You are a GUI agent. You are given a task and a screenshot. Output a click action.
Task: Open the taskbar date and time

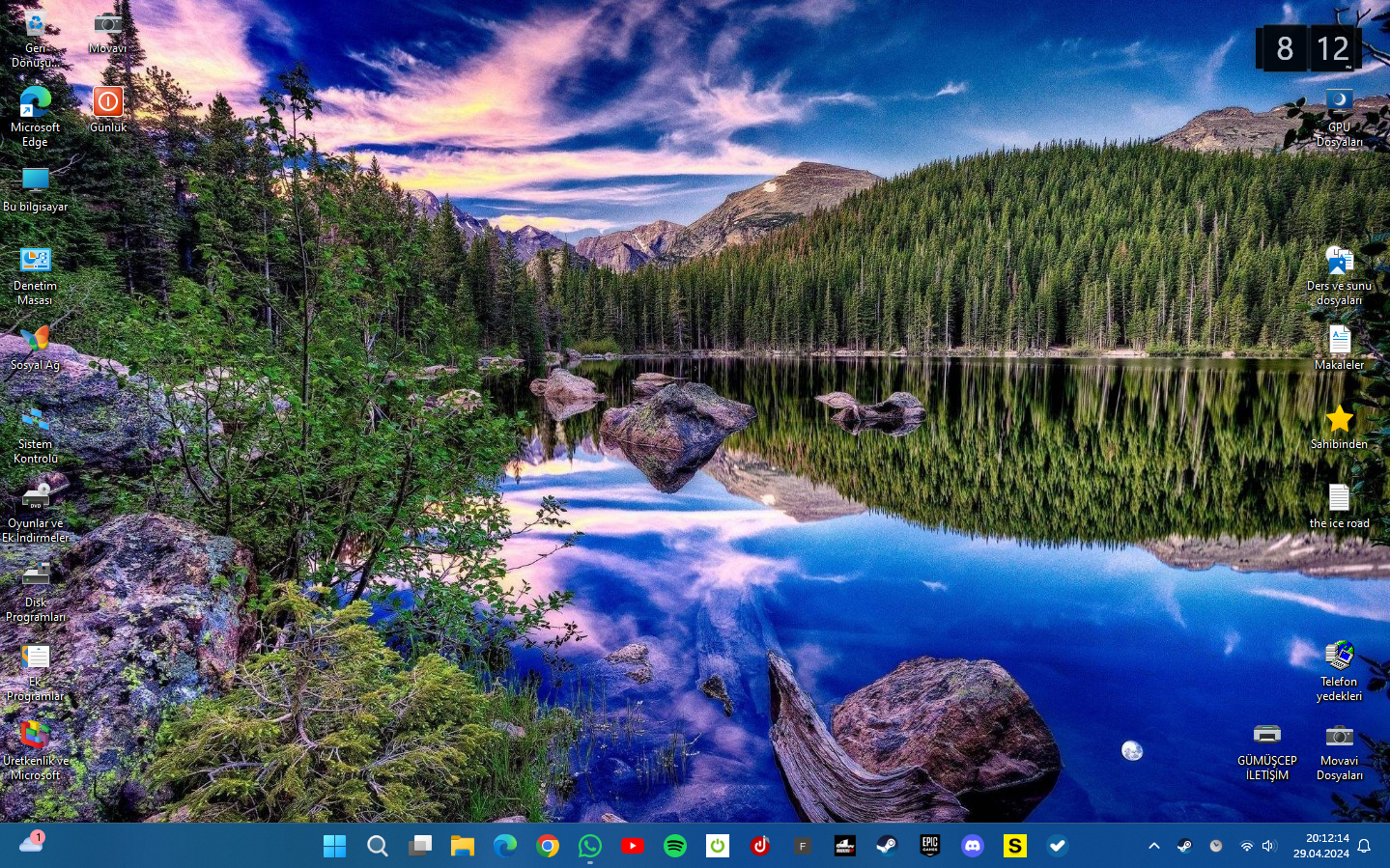pyautogui.click(x=1321, y=846)
